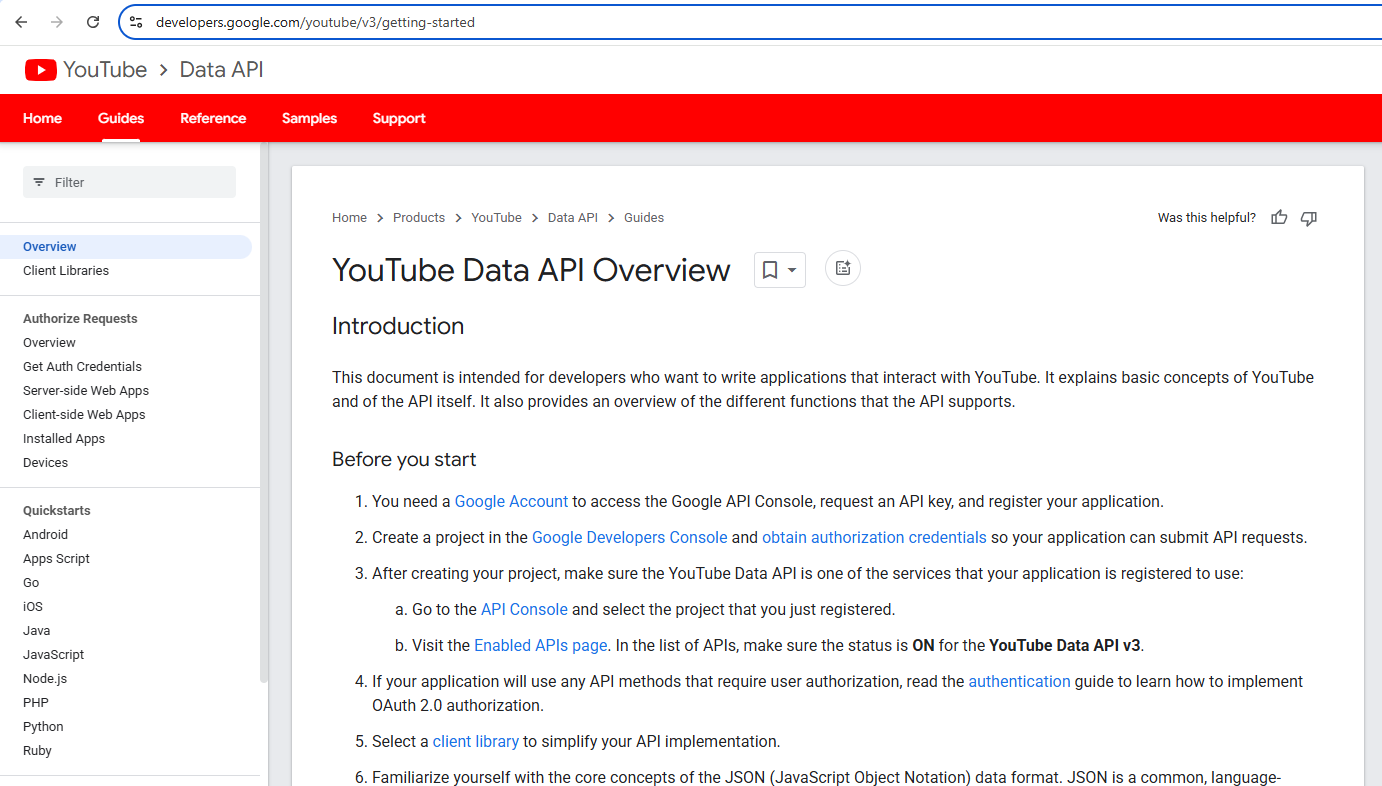Screen dimensions: 1382x786
Task: Open the authentication guide link
Action: tap(1019, 681)
